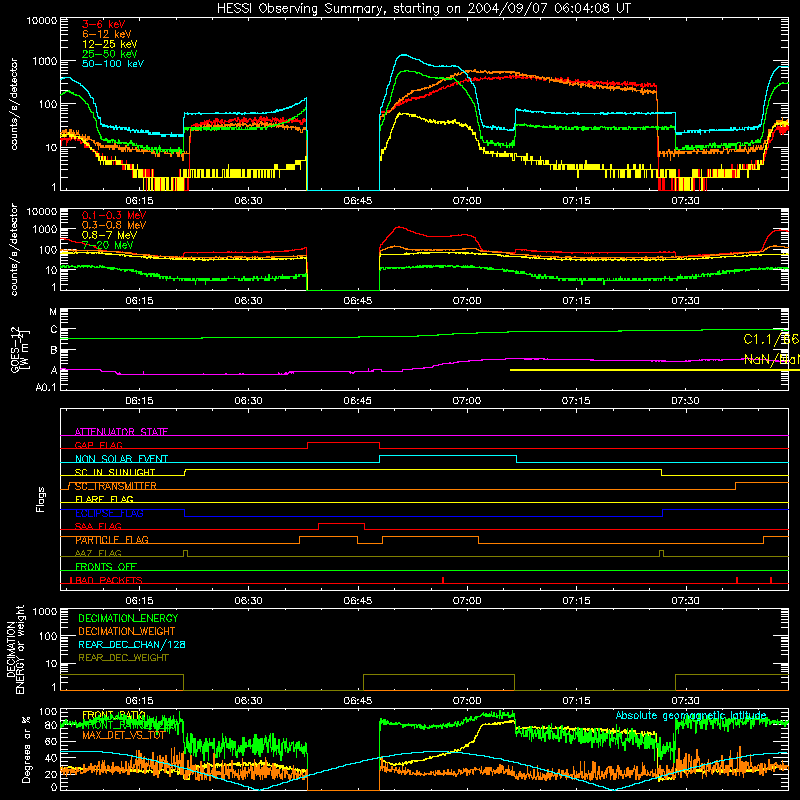Select the SC_IN_SUNLIGHT flag label

115,472
